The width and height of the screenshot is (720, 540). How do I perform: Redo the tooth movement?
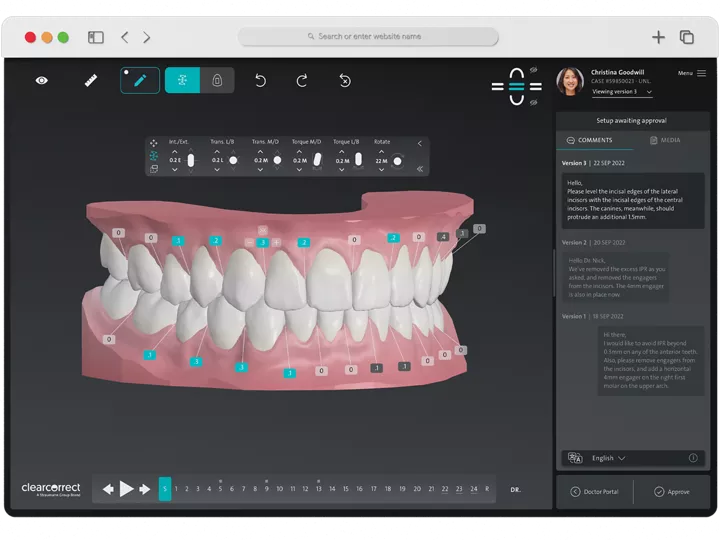[x=302, y=80]
